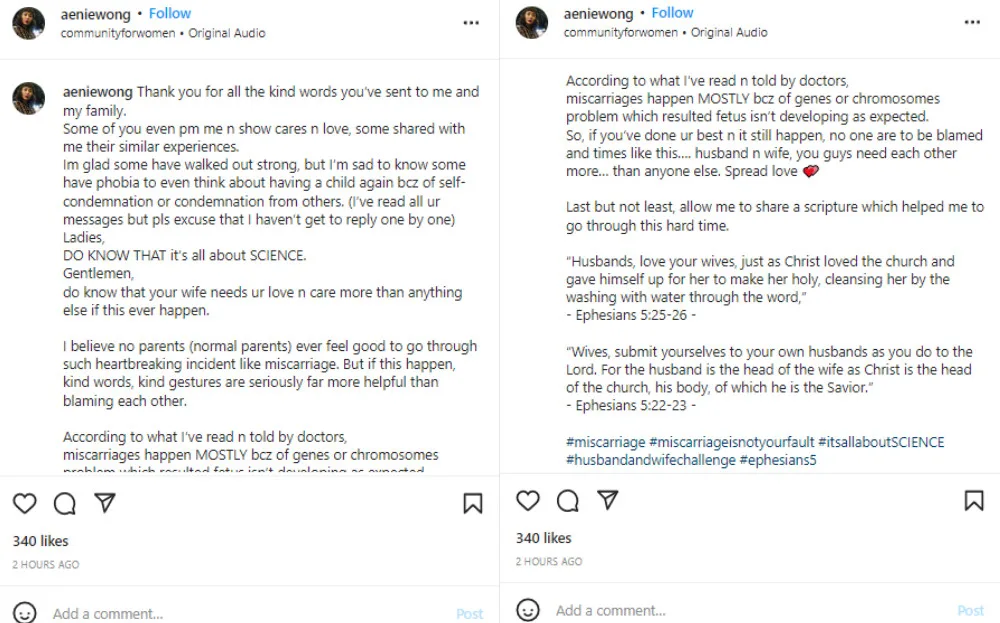This screenshot has width=1000, height=623.
Task: Send the right post via paper plane icon
Action: pyautogui.click(x=607, y=500)
